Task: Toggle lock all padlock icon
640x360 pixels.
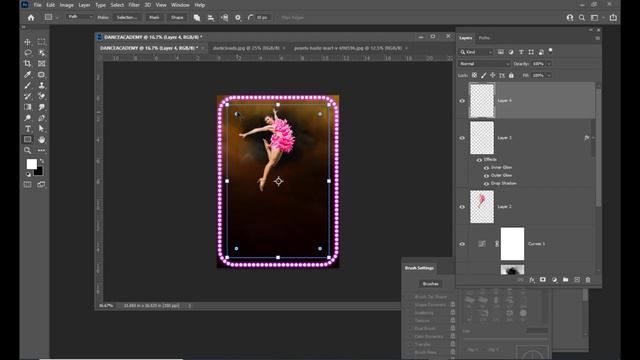Action: point(511,76)
